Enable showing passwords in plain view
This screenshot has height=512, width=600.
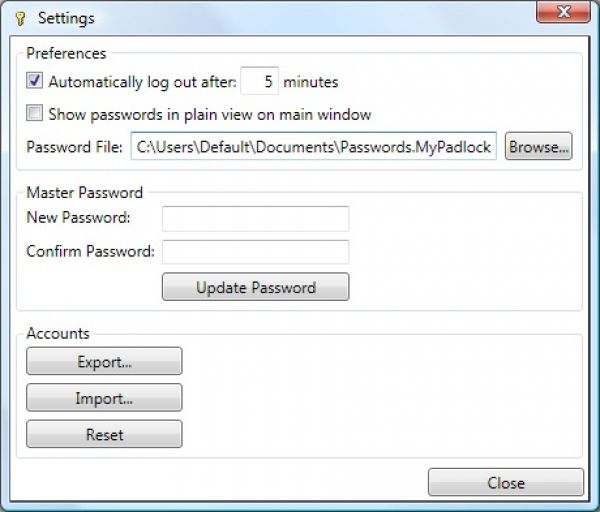click(35, 114)
